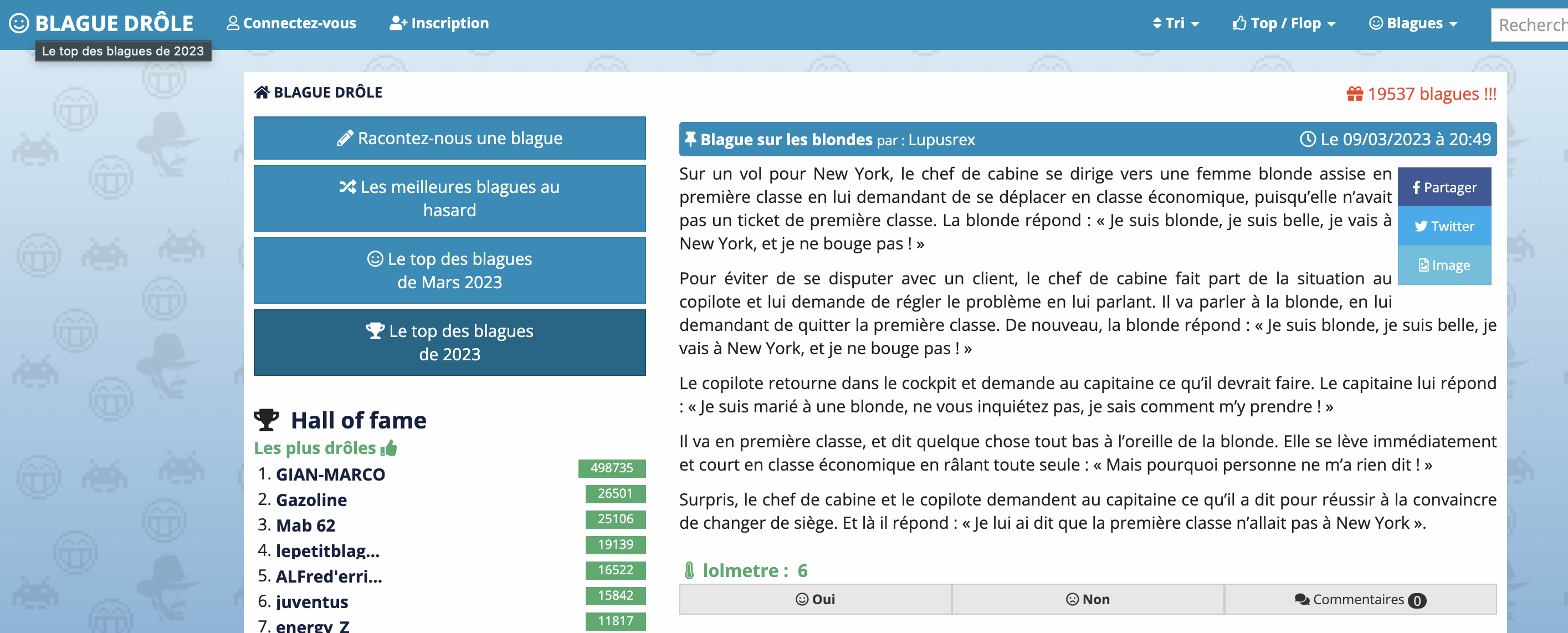Screen dimensions: 1568x633
Task: Open the Tri dropdown menu
Action: (x=1175, y=24)
